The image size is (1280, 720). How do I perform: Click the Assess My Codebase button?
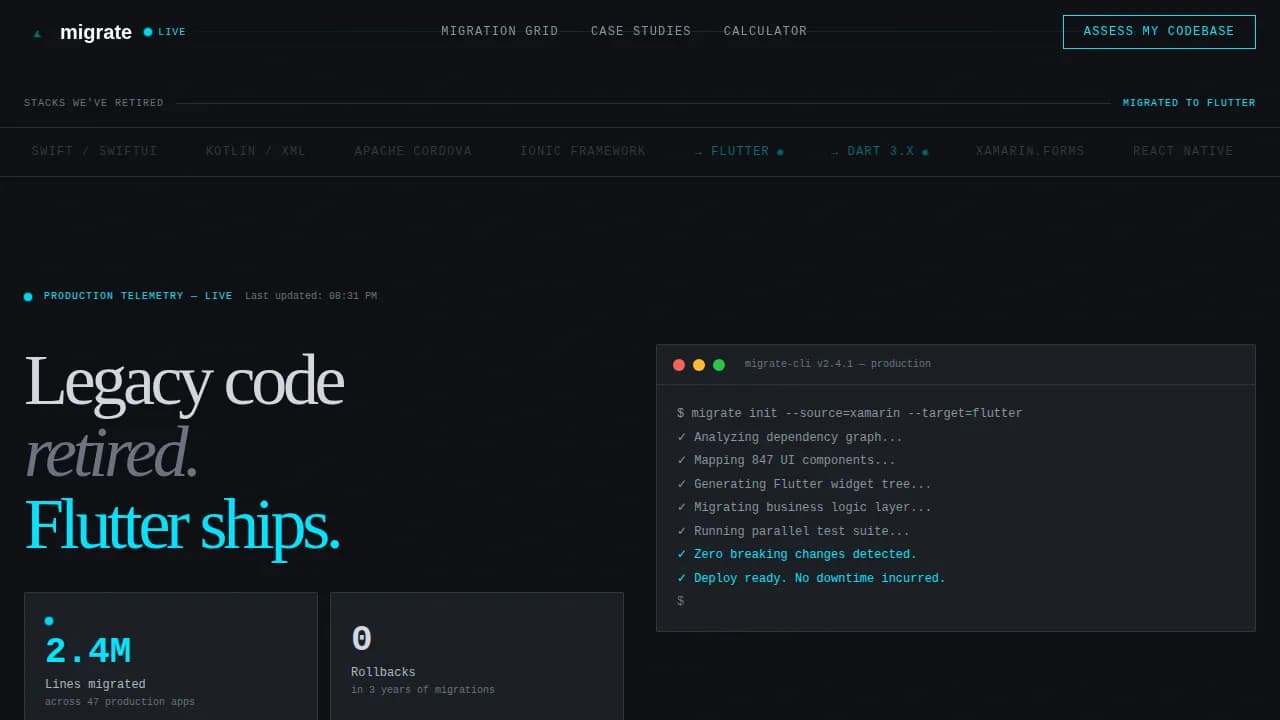1159,32
